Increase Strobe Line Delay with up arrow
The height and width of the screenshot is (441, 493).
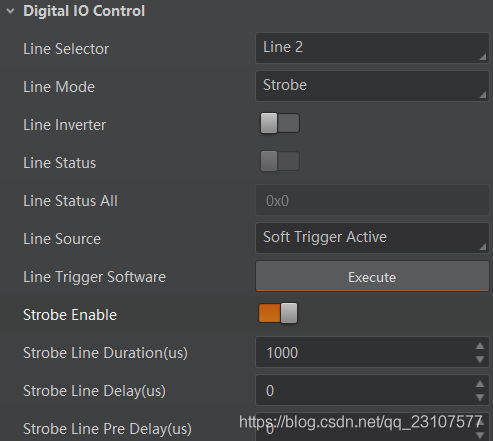tap(480, 384)
